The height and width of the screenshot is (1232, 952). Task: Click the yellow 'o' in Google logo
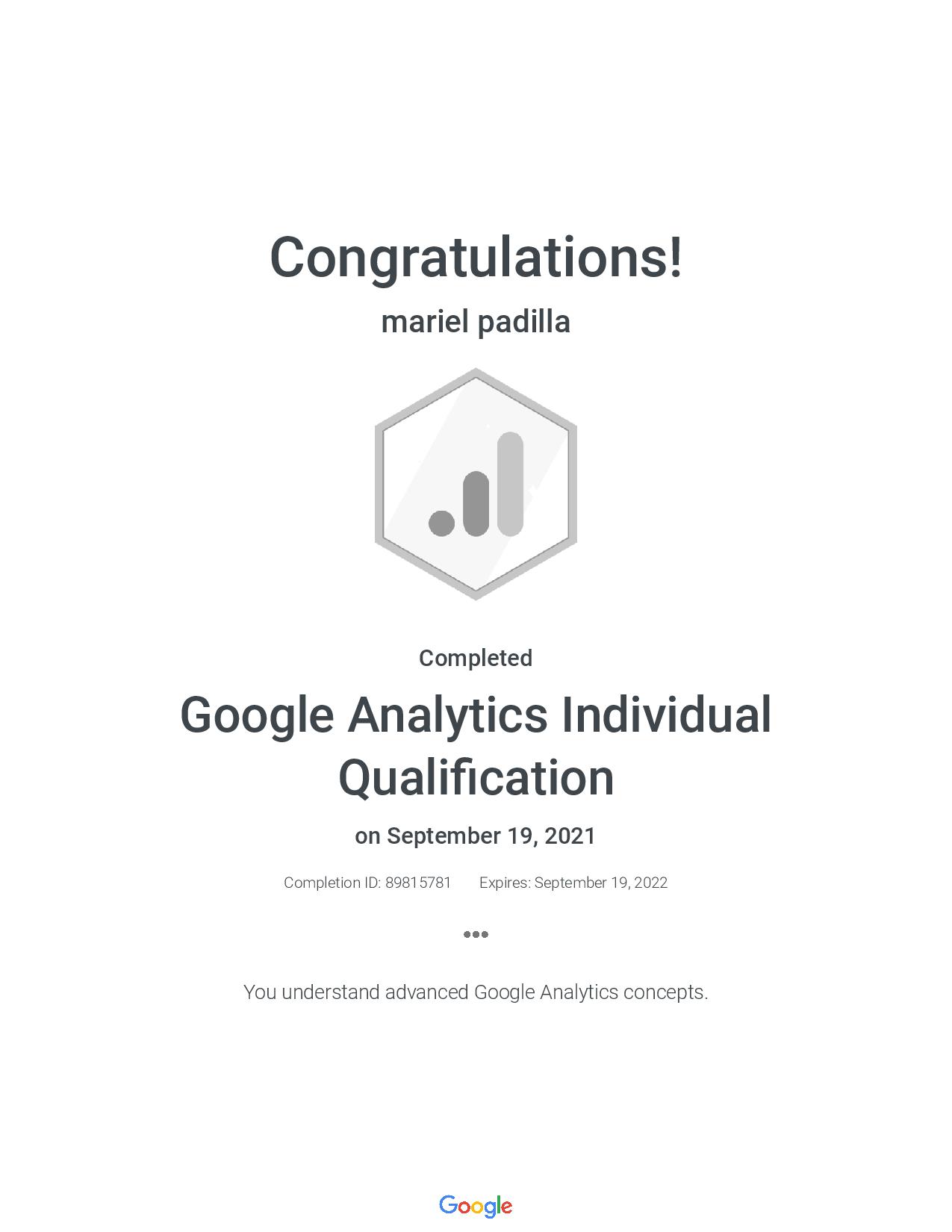tap(478, 1207)
